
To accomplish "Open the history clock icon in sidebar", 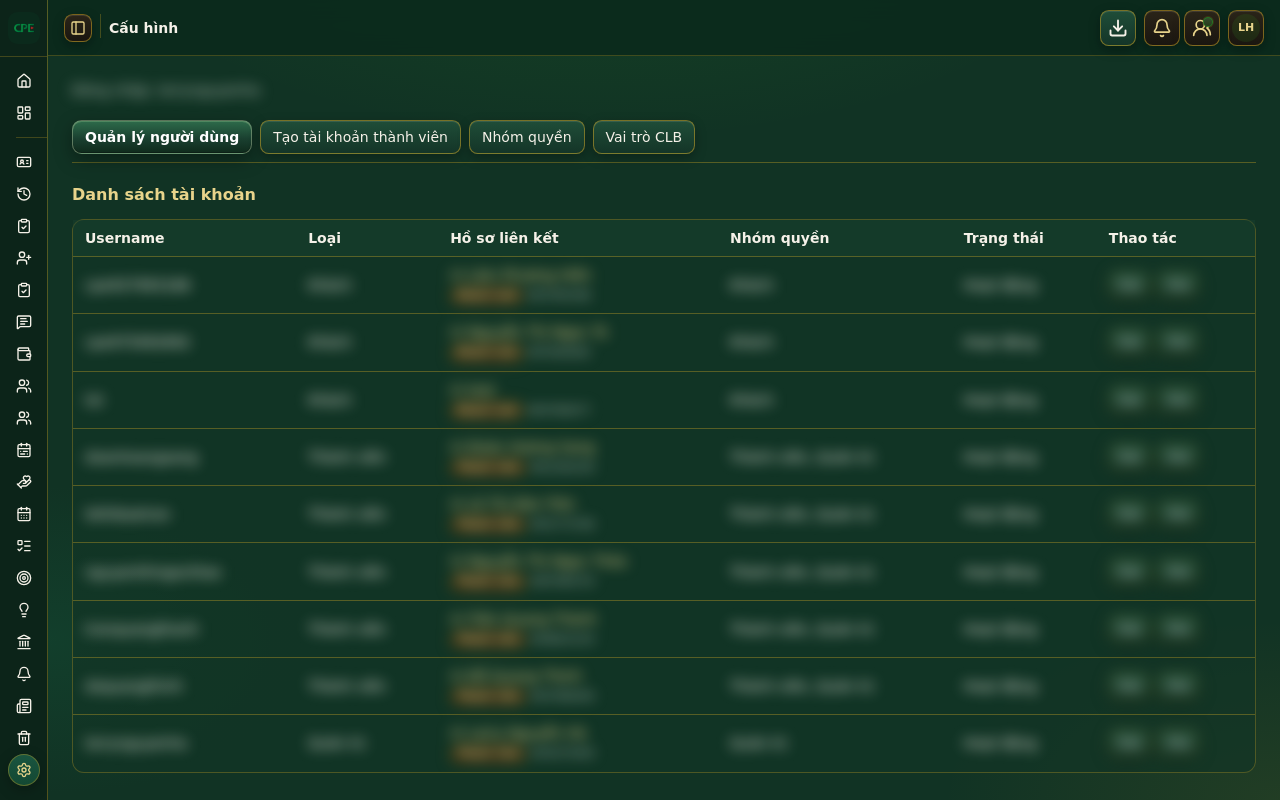I will click(x=24, y=194).
